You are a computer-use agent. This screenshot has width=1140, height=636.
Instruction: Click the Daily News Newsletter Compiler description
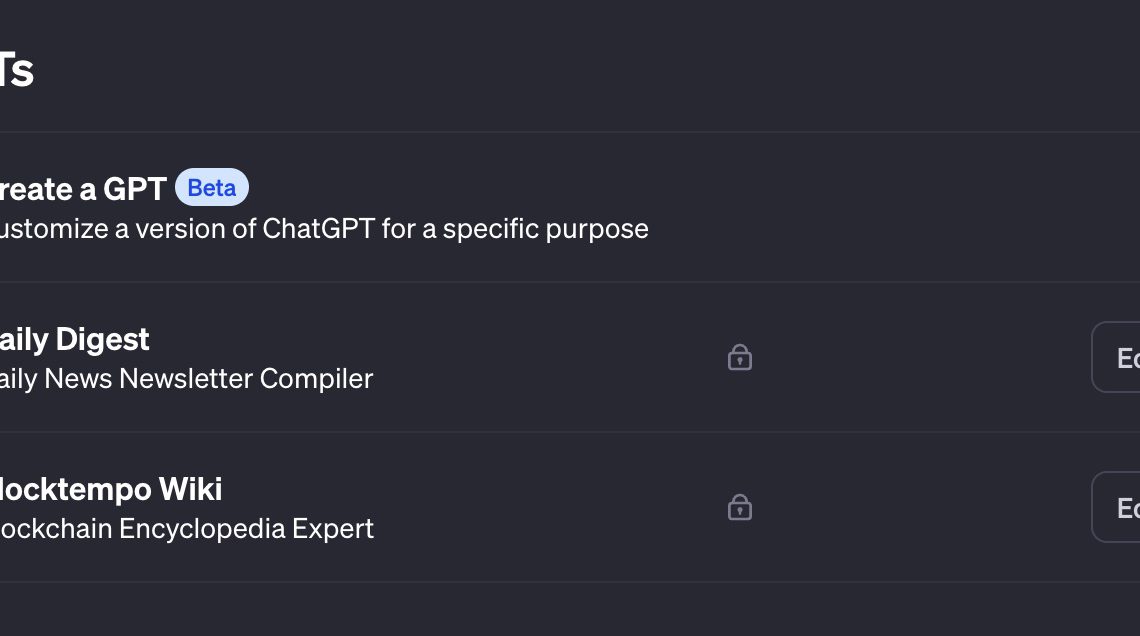pyautogui.click(x=186, y=379)
